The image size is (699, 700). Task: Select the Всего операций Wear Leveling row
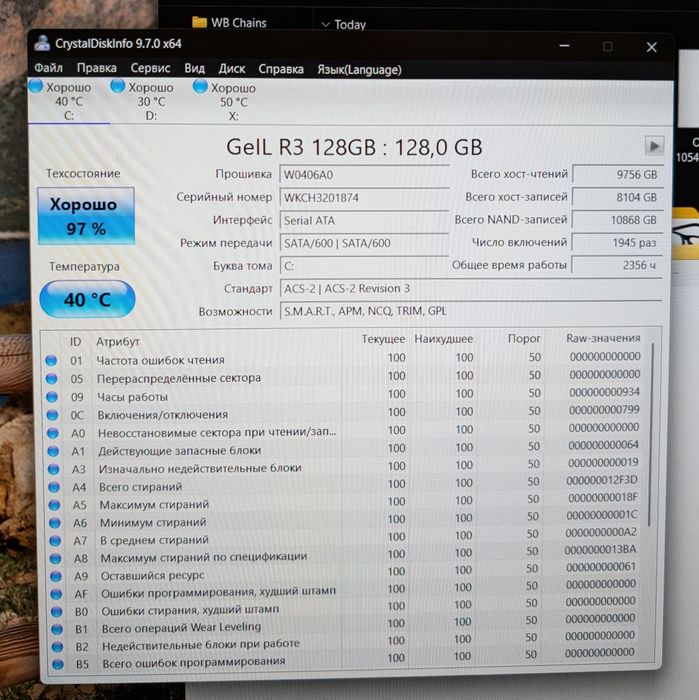[345, 625]
